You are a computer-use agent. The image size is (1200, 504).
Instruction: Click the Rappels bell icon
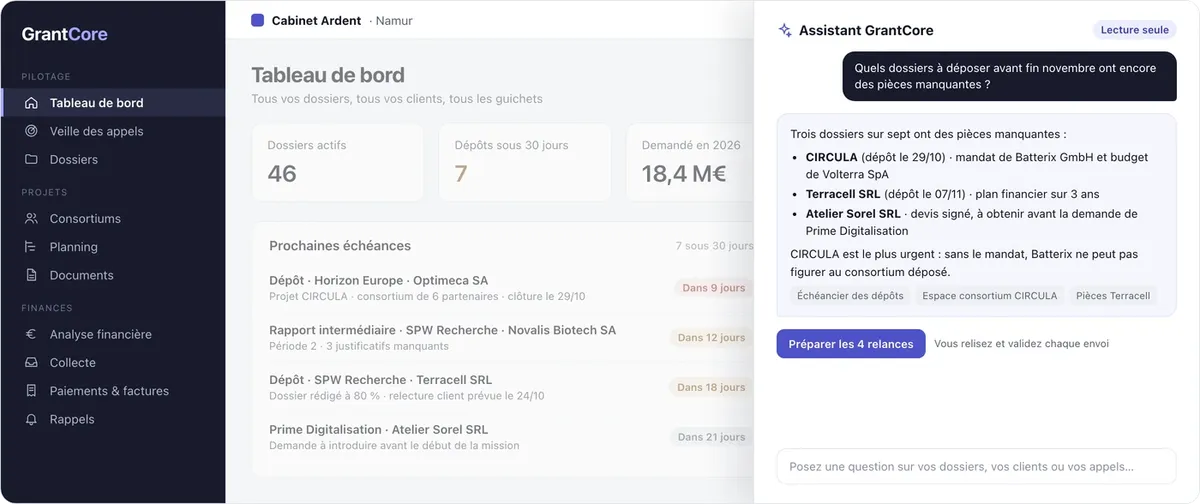point(31,419)
